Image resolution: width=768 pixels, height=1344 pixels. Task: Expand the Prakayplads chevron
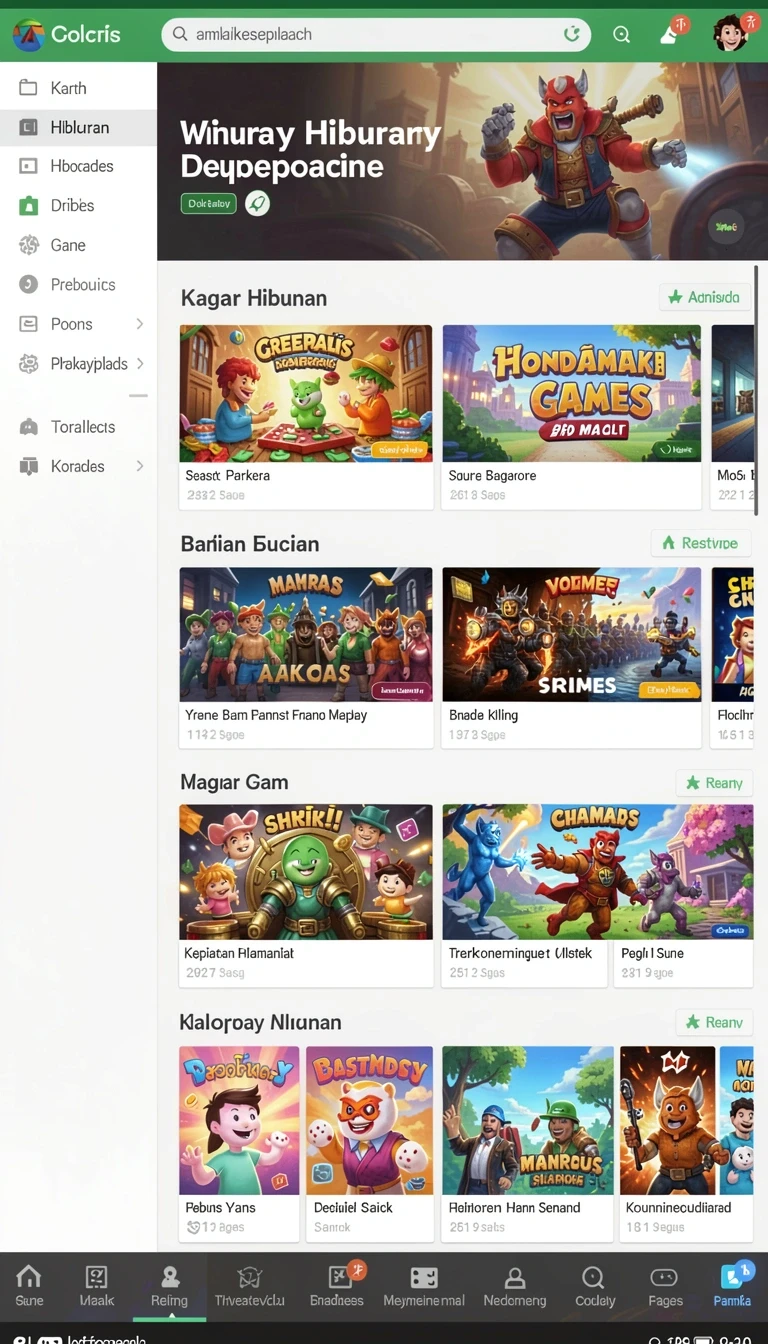[x=139, y=364]
